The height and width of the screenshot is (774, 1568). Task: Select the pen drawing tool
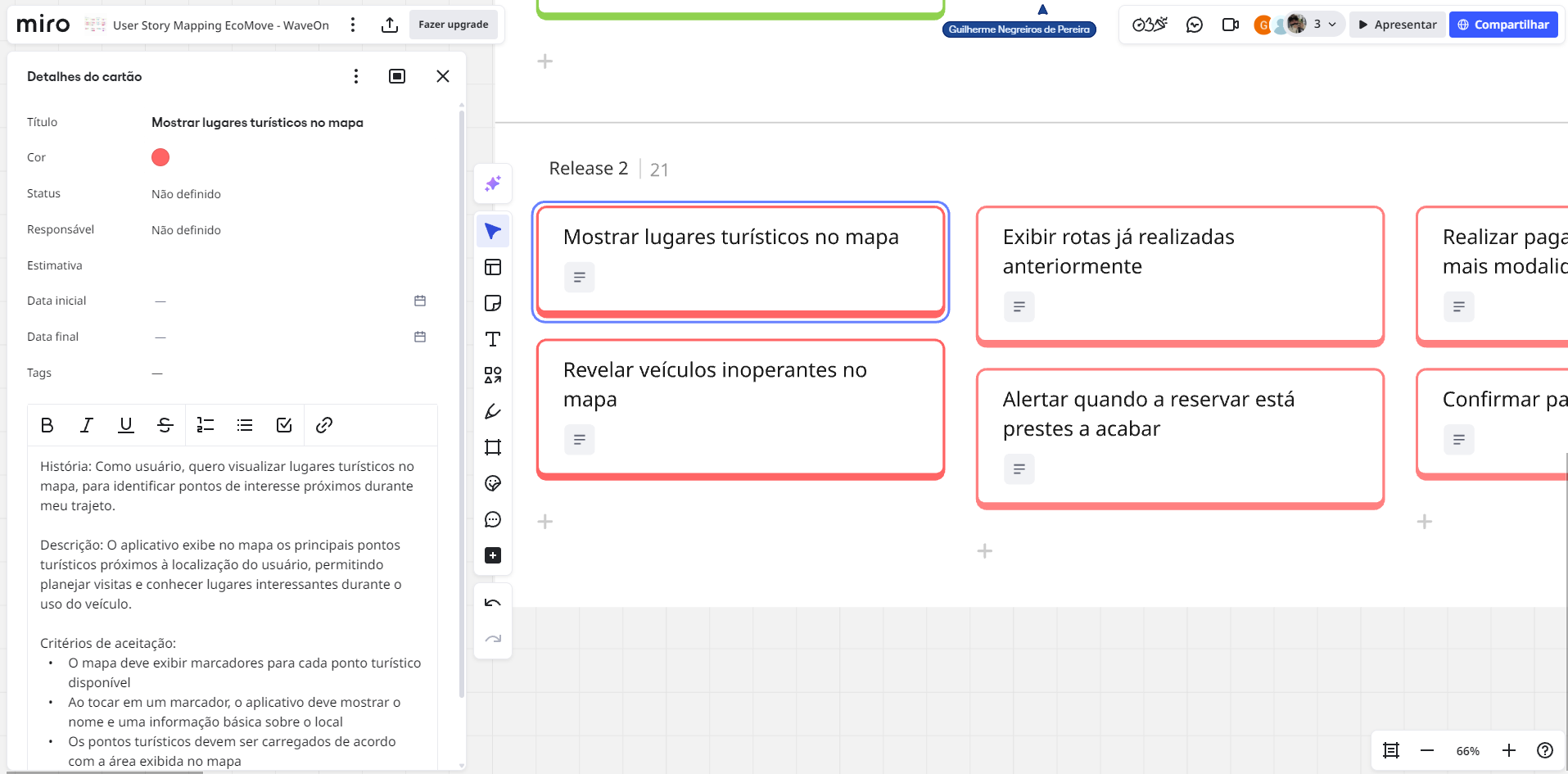click(x=493, y=411)
